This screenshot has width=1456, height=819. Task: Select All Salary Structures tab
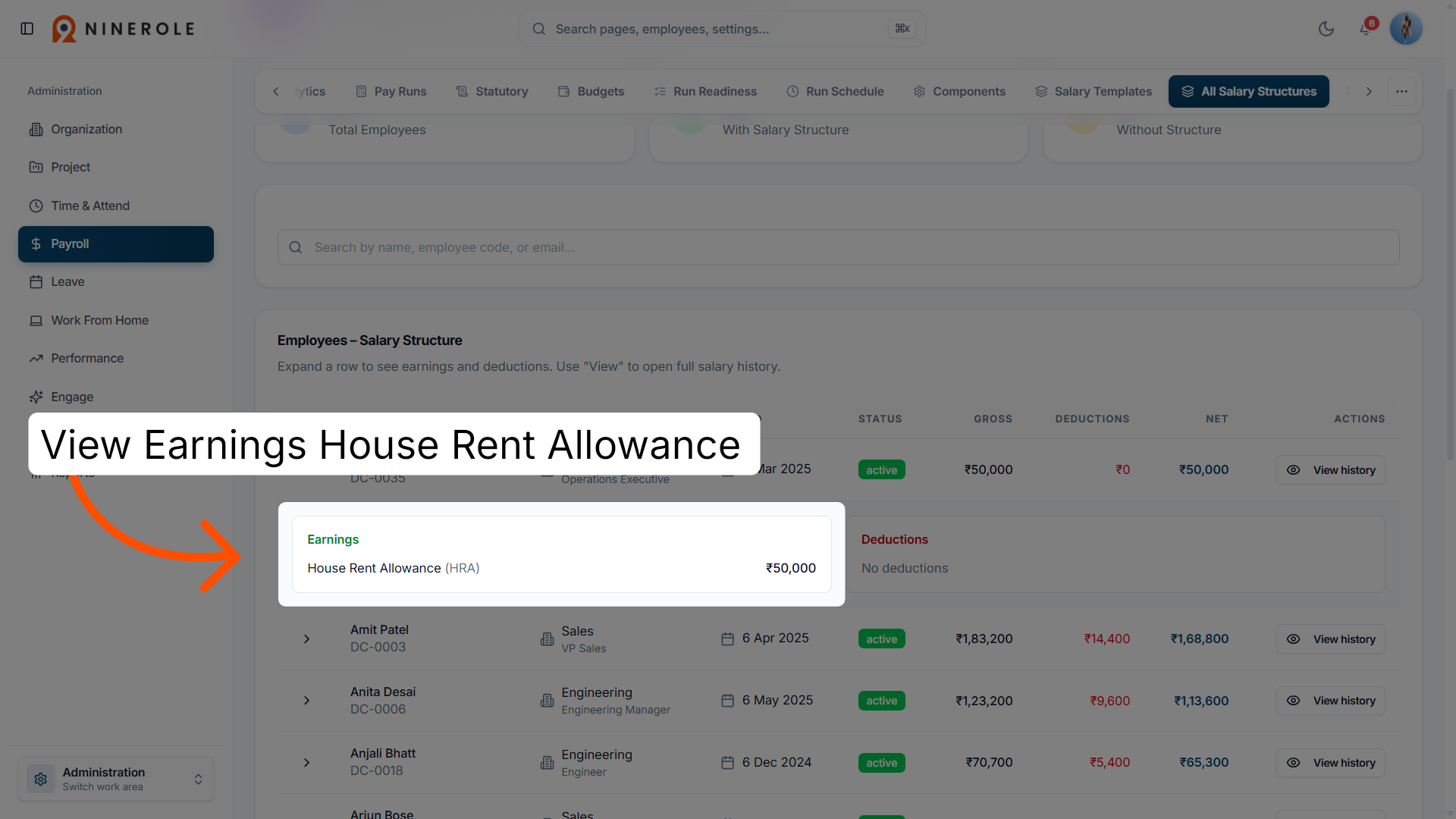click(x=1249, y=91)
